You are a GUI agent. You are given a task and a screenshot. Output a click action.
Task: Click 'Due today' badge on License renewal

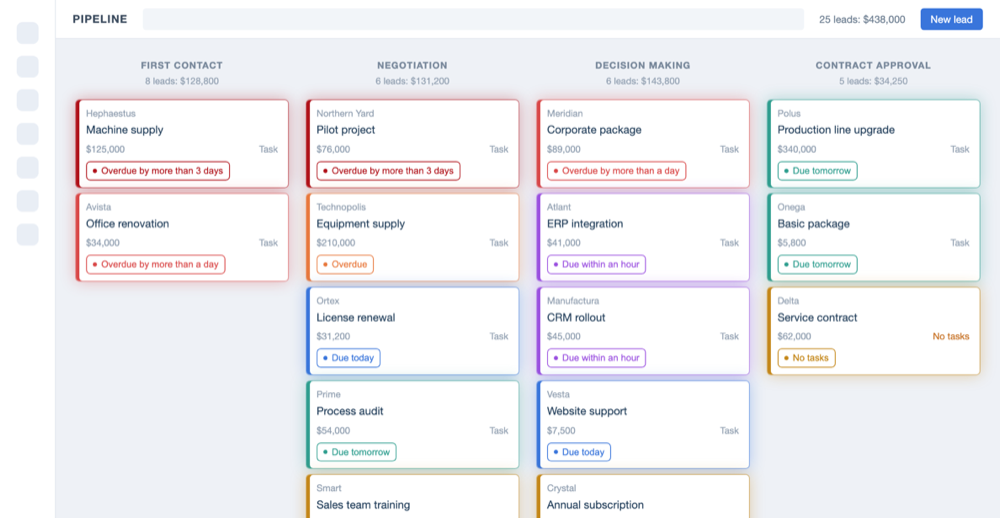coord(348,358)
